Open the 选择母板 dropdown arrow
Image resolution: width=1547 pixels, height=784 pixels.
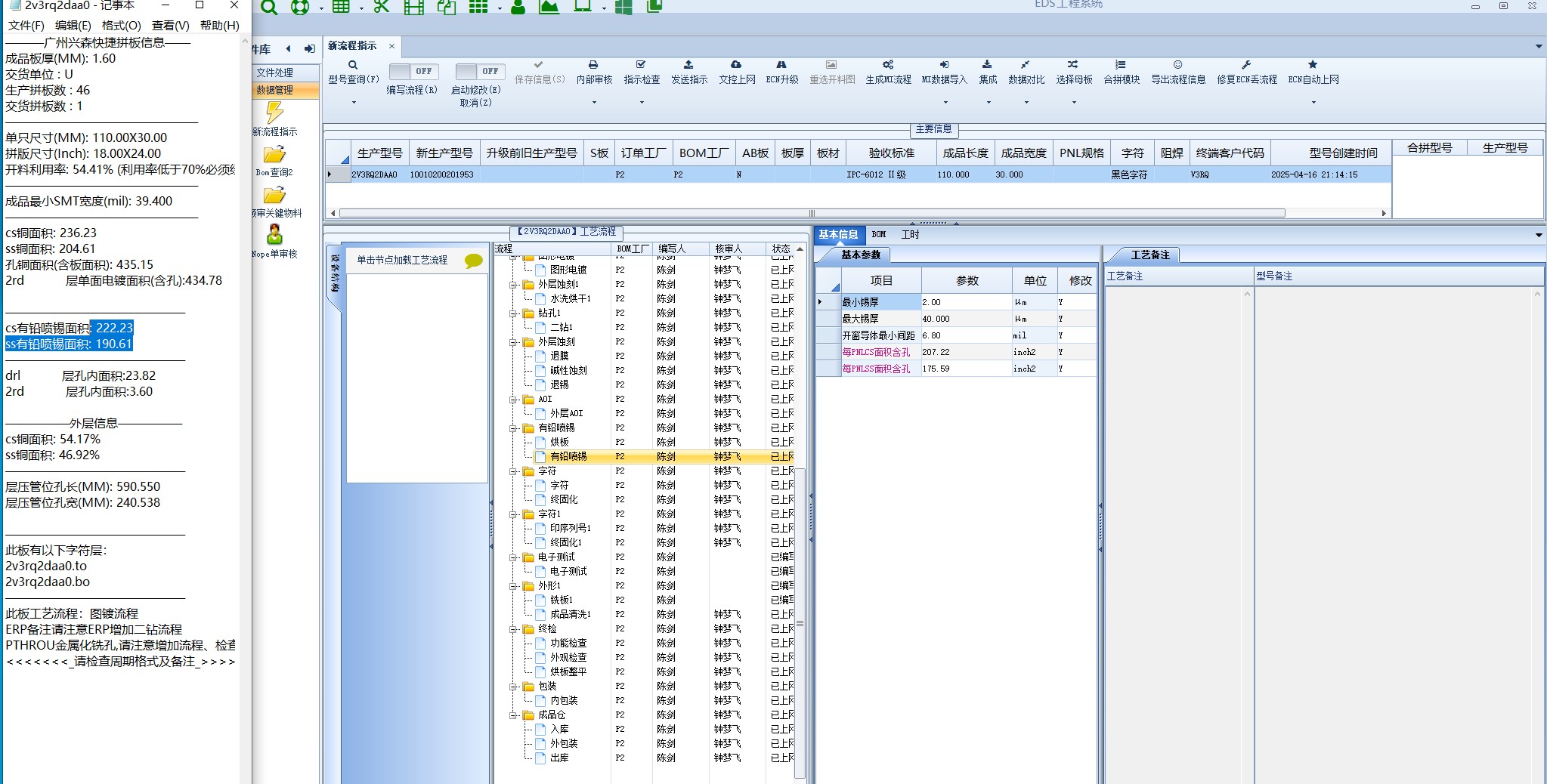point(1073,103)
